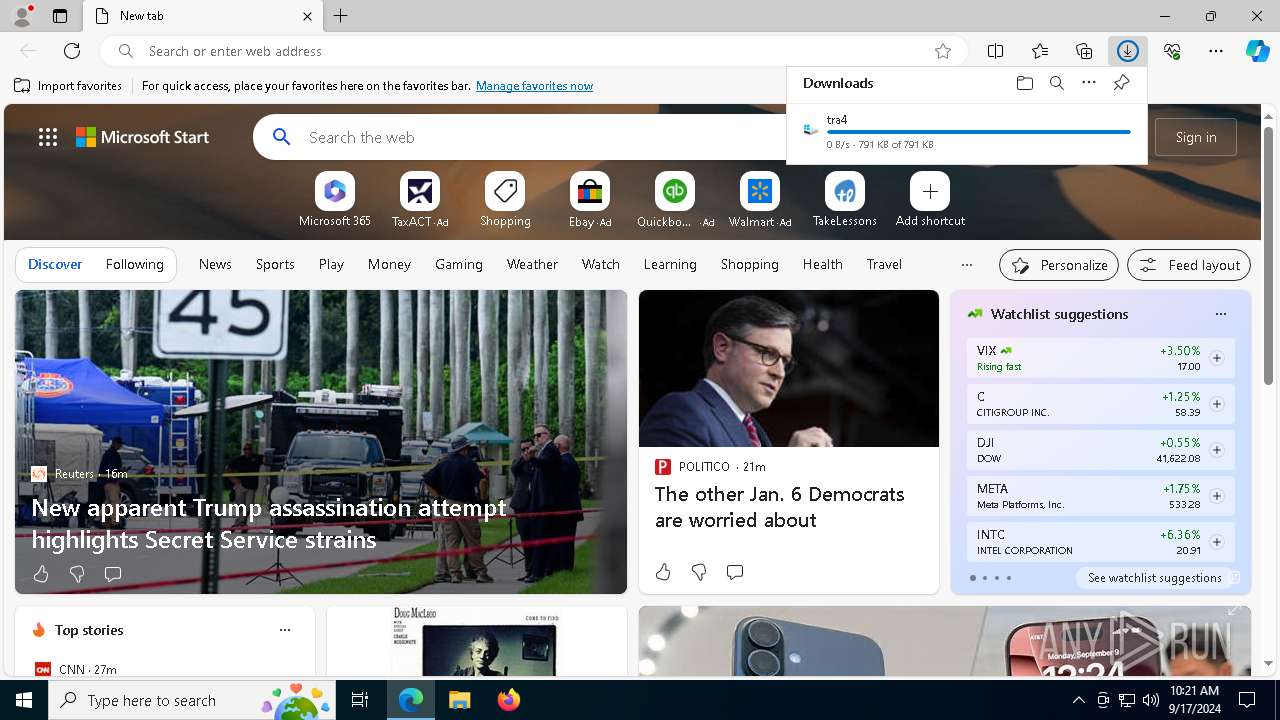Open the Copilot sidebar icon

pos(1257,51)
